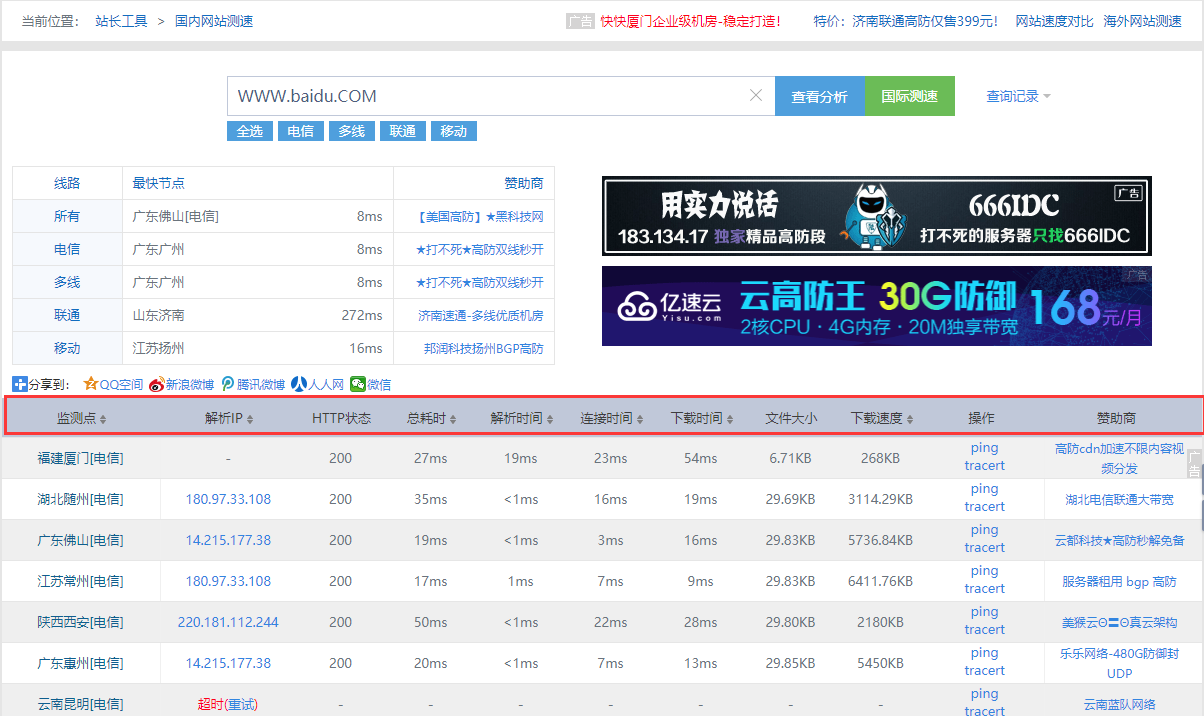Open 国内网站测速 breadcrumb link
Viewport: 1204px width, 716px height.
click(214, 21)
